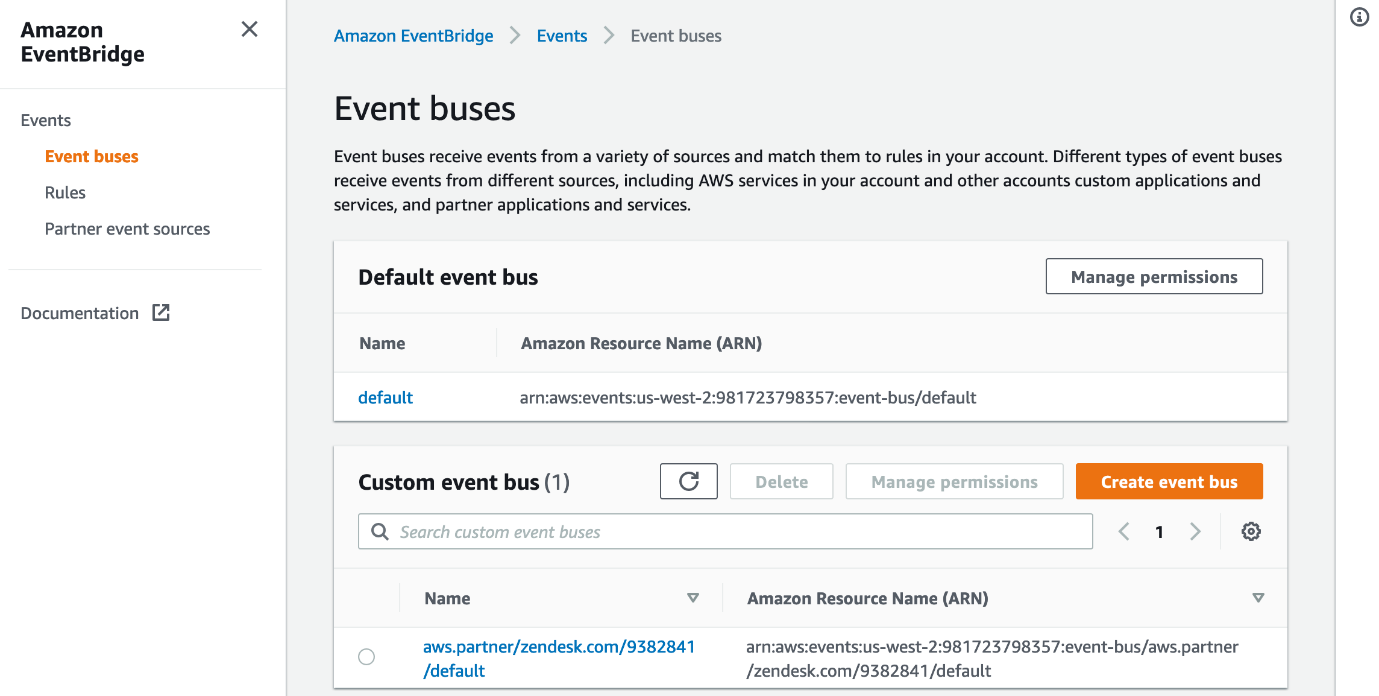Select Event buses in sidebar navigation
The height and width of the screenshot is (696, 1379).
(x=91, y=157)
